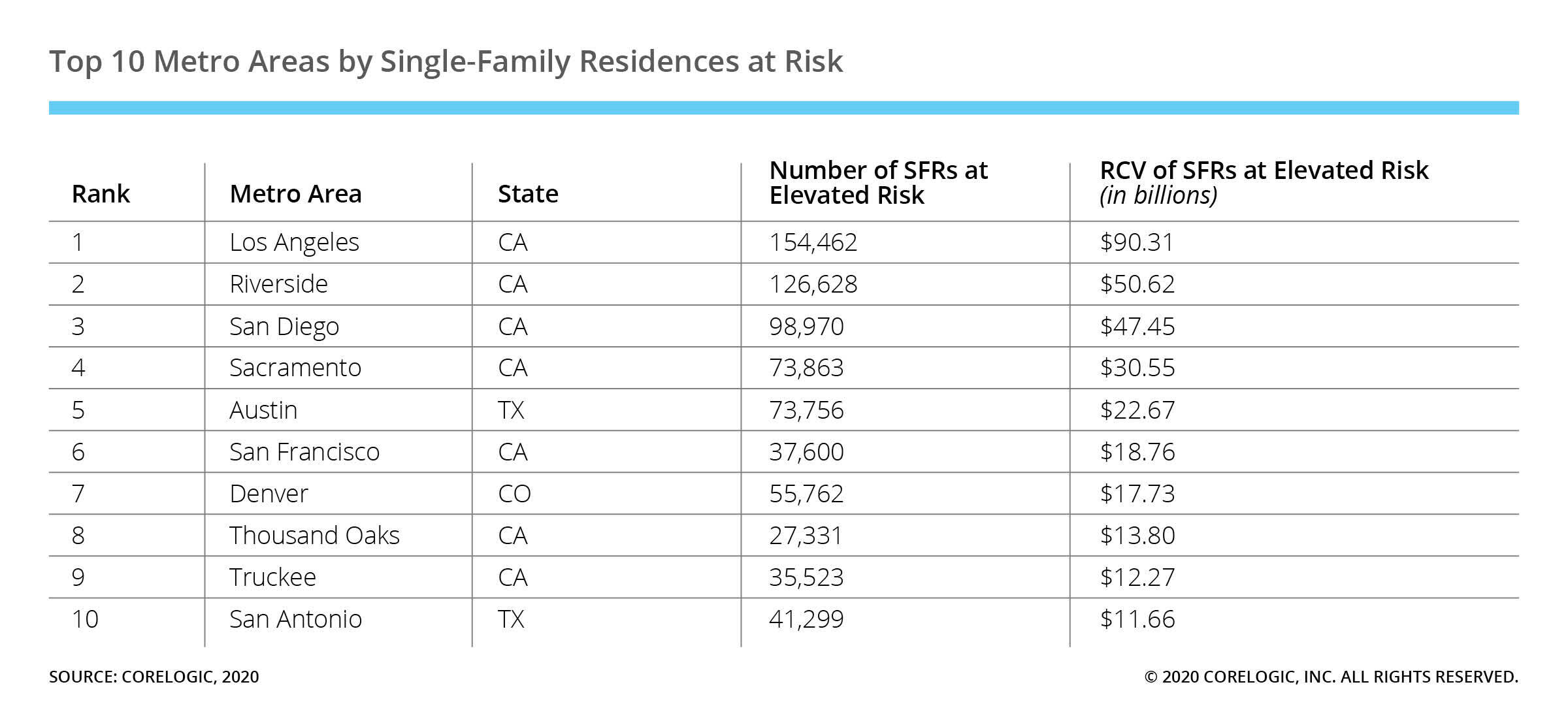Click the RCV of SFRs column header
1568x725 pixels.
pyautogui.click(x=1264, y=183)
